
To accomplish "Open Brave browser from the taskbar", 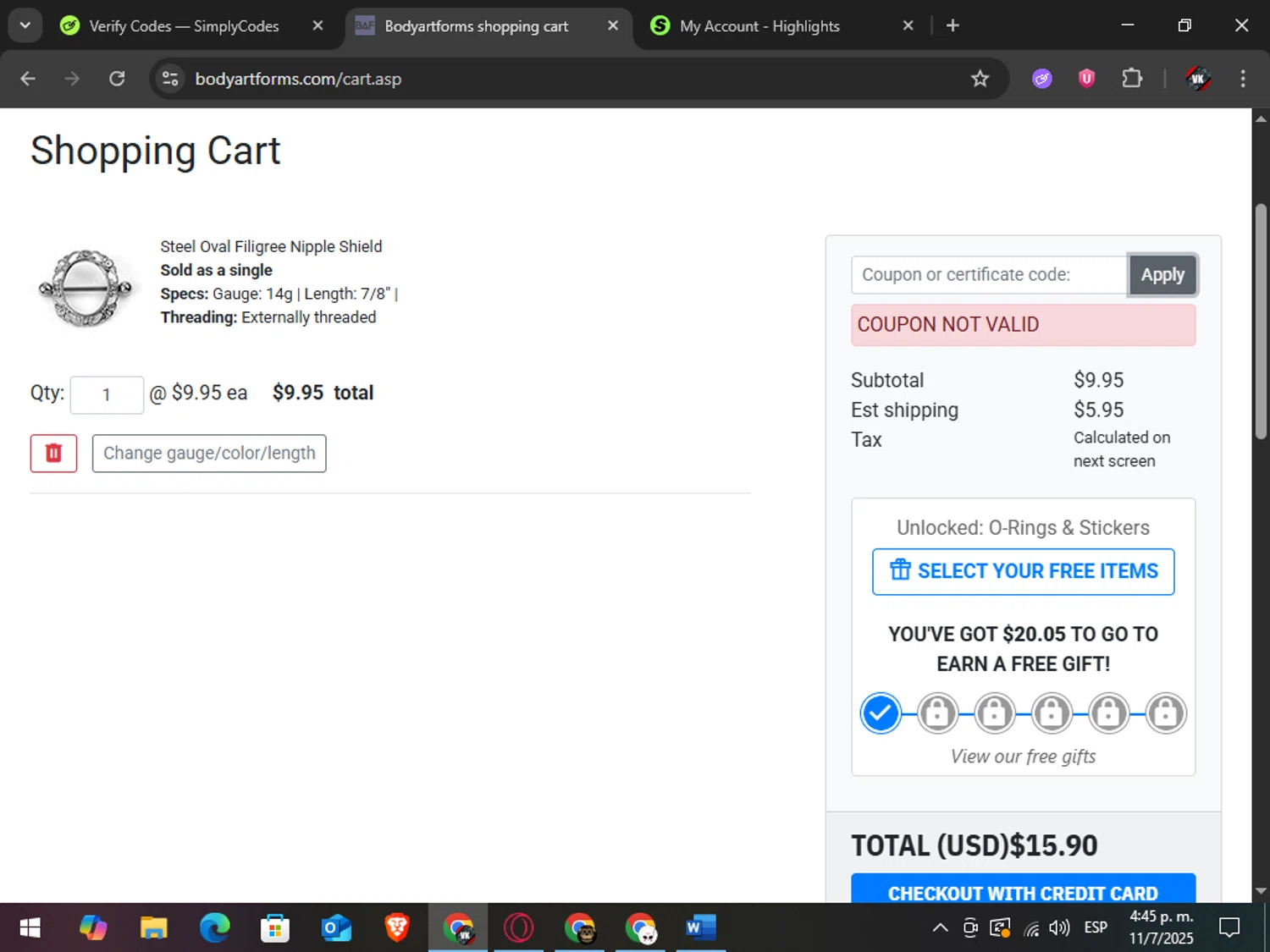I will click(397, 928).
